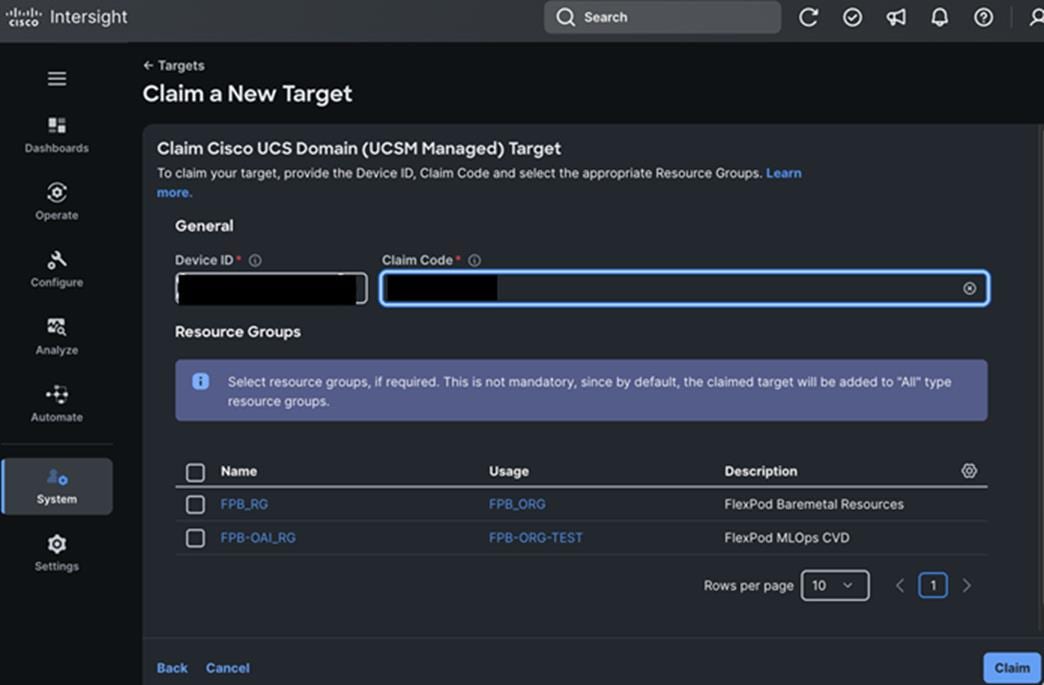Select System in the sidebar

57,486
